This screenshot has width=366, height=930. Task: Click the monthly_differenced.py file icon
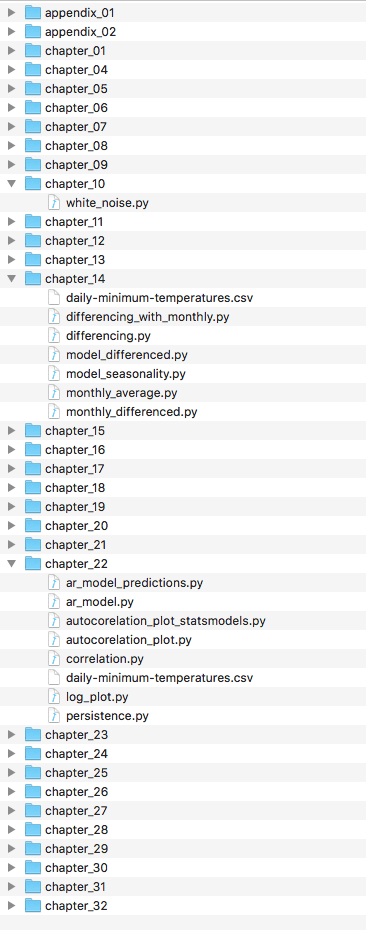(54, 411)
